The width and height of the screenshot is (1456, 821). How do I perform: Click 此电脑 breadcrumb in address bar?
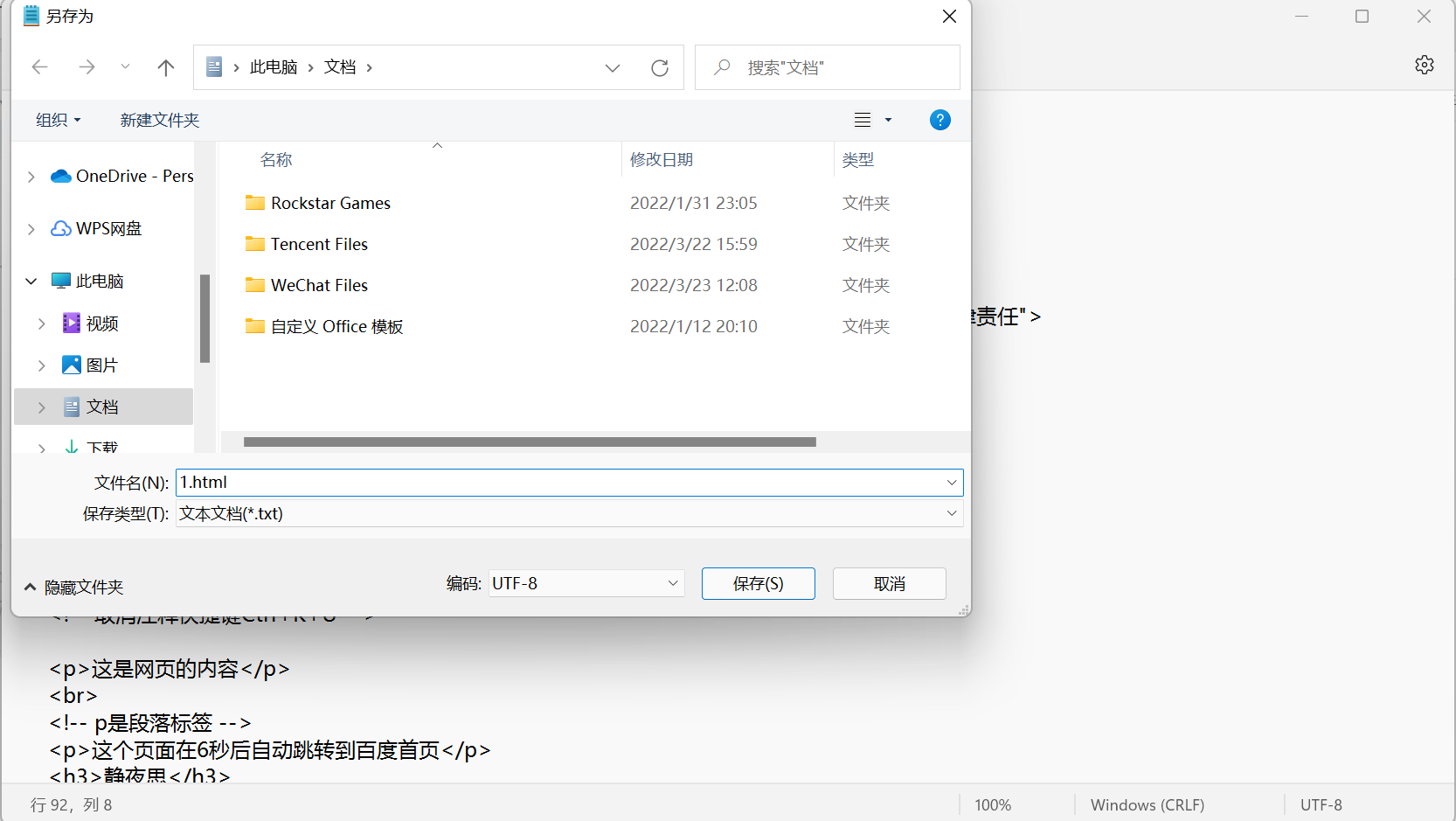(274, 67)
